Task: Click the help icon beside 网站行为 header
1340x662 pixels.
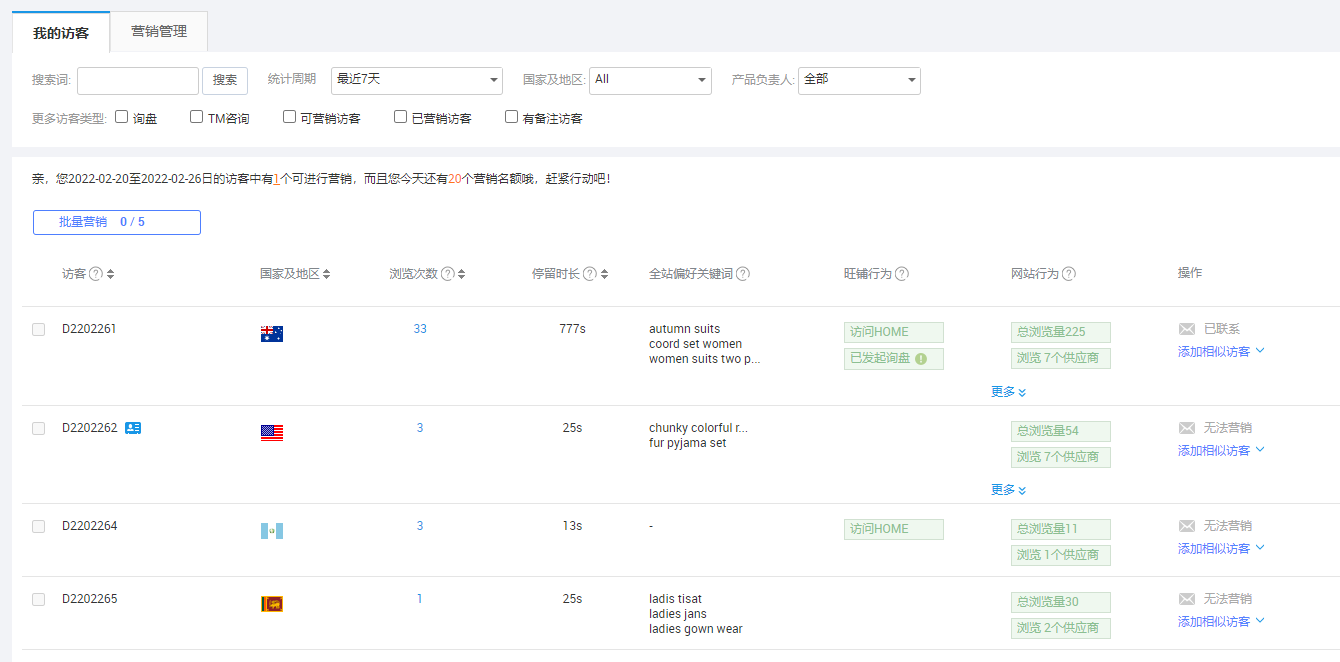Action: pos(1069,272)
